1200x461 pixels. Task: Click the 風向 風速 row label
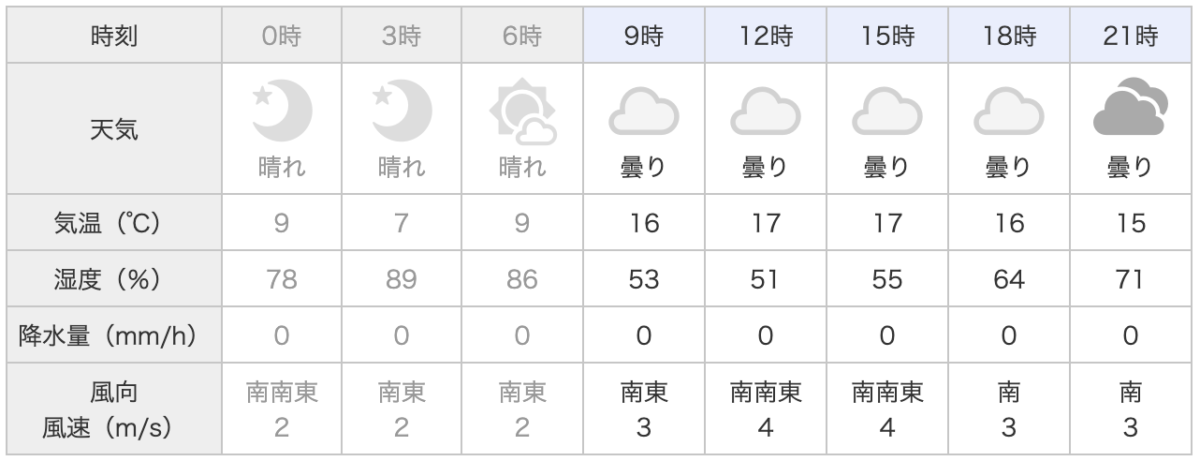(113, 410)
